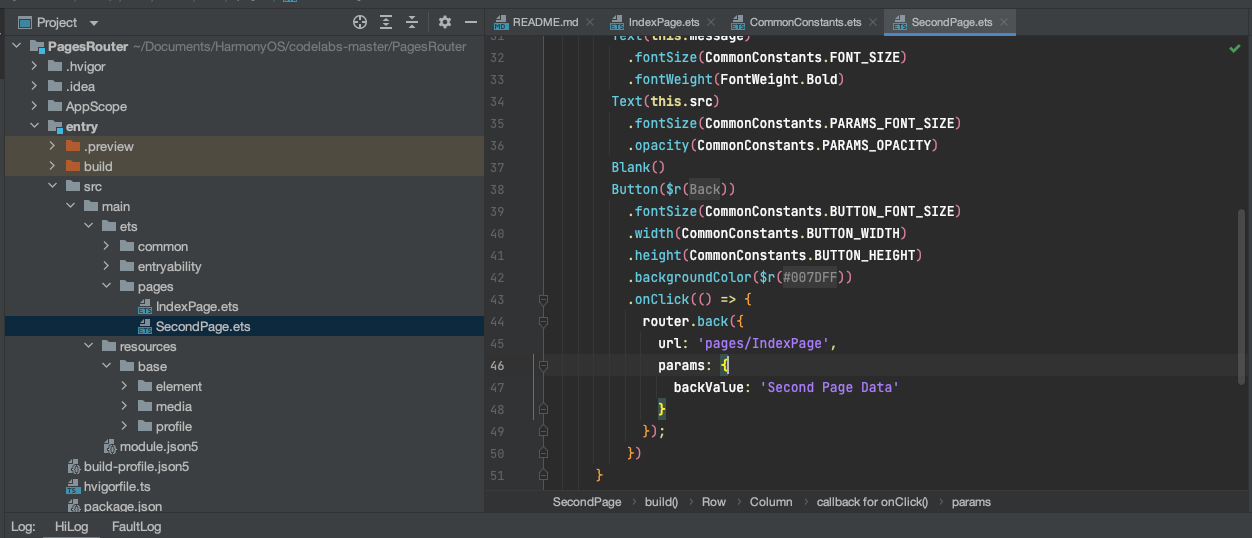Collapse the entry module folder
Viewport: 1252px width, 538px height.
click(35, 126)
